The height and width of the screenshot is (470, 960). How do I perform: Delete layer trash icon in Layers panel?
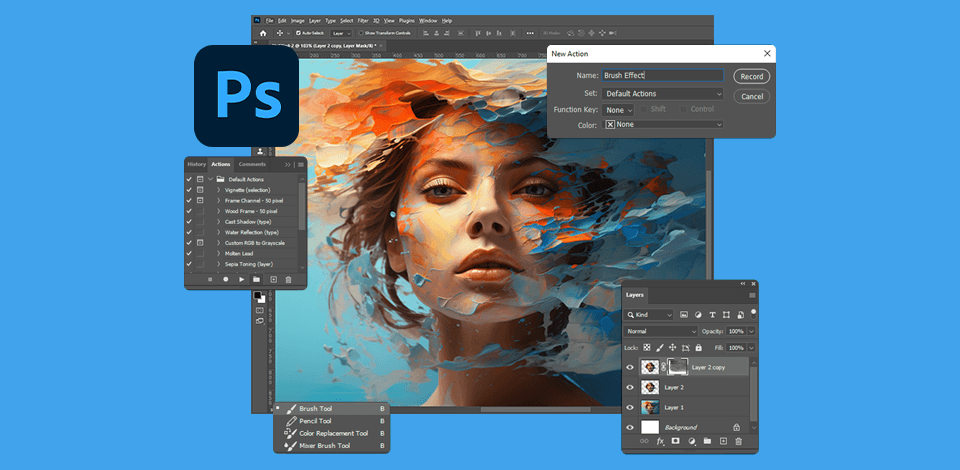point(738,441)
